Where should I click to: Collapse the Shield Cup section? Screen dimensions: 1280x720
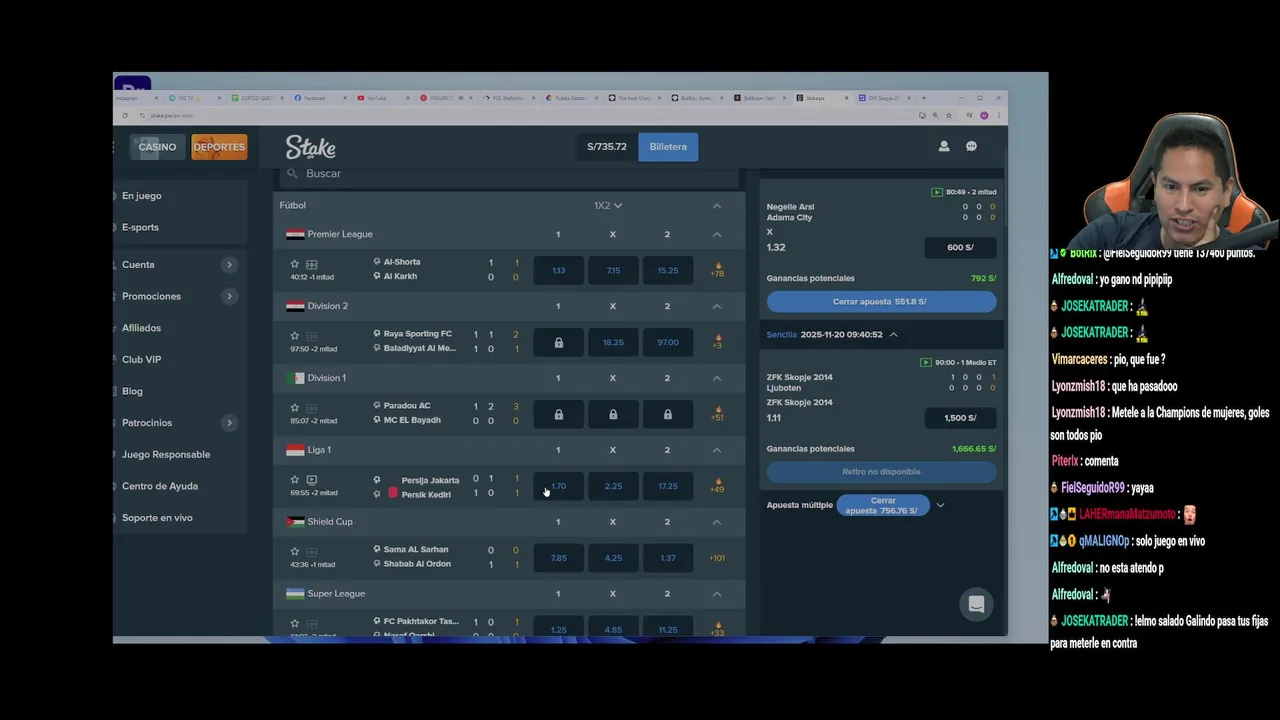click(717, 522)
